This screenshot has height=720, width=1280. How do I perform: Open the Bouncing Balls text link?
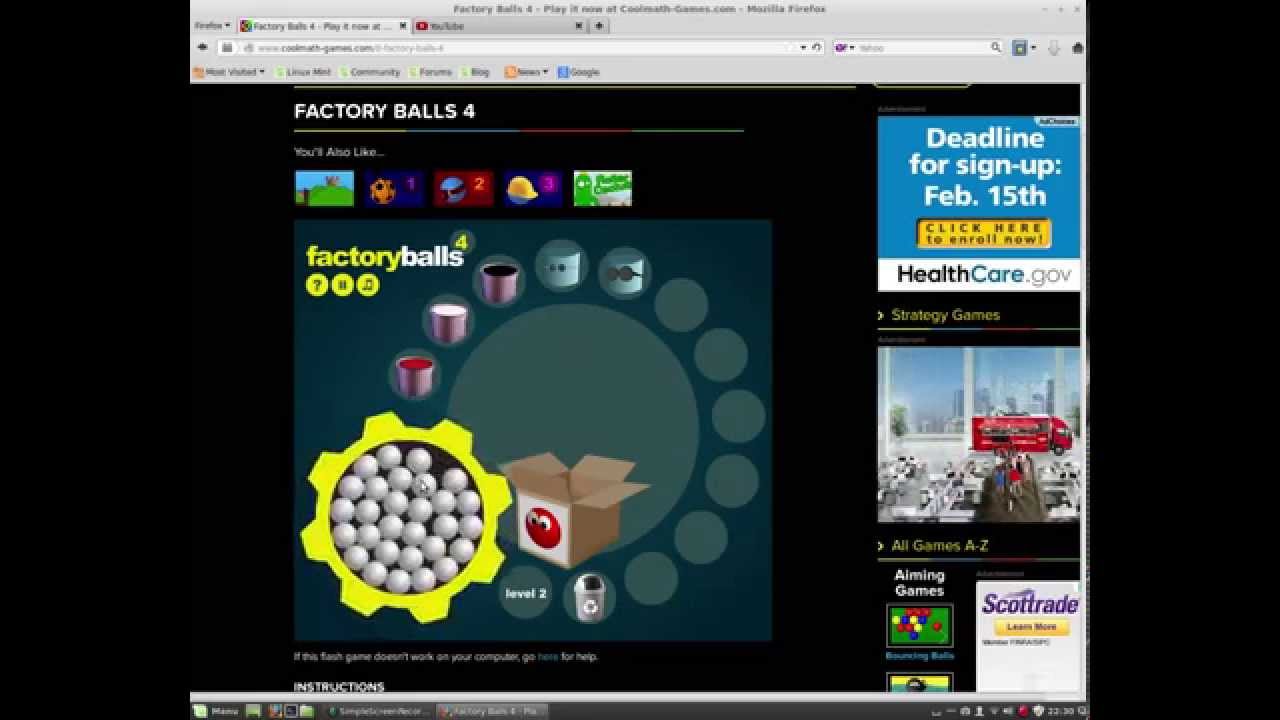pos(920,656)
